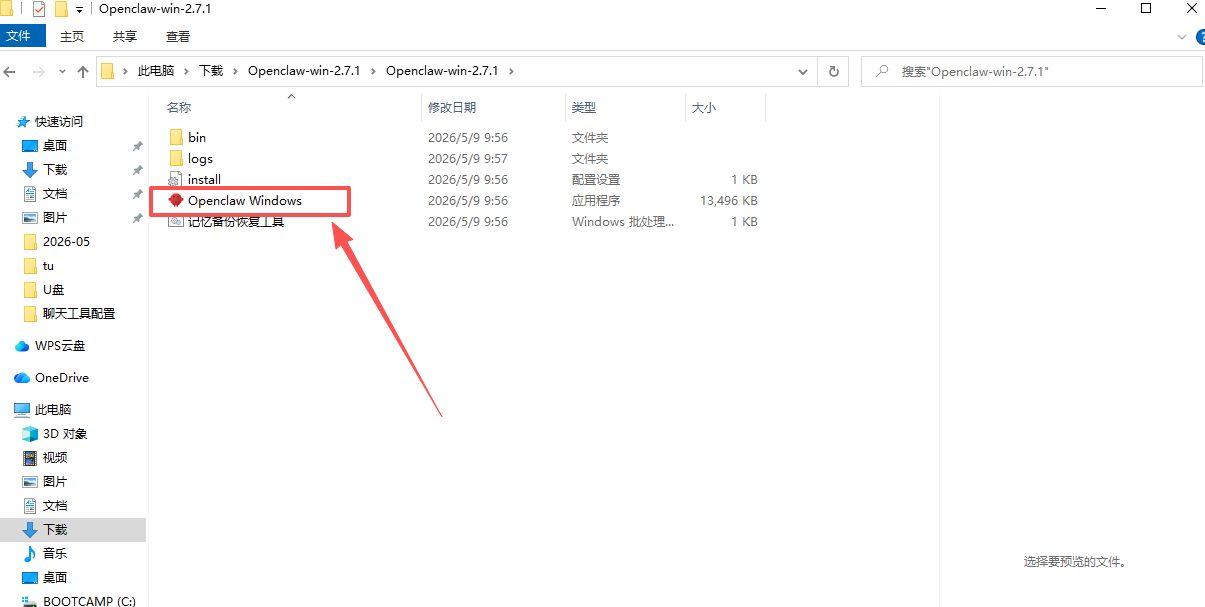Go up one folder level arrow
This screenshot has width=1205, height=607.
pos(83,72)
